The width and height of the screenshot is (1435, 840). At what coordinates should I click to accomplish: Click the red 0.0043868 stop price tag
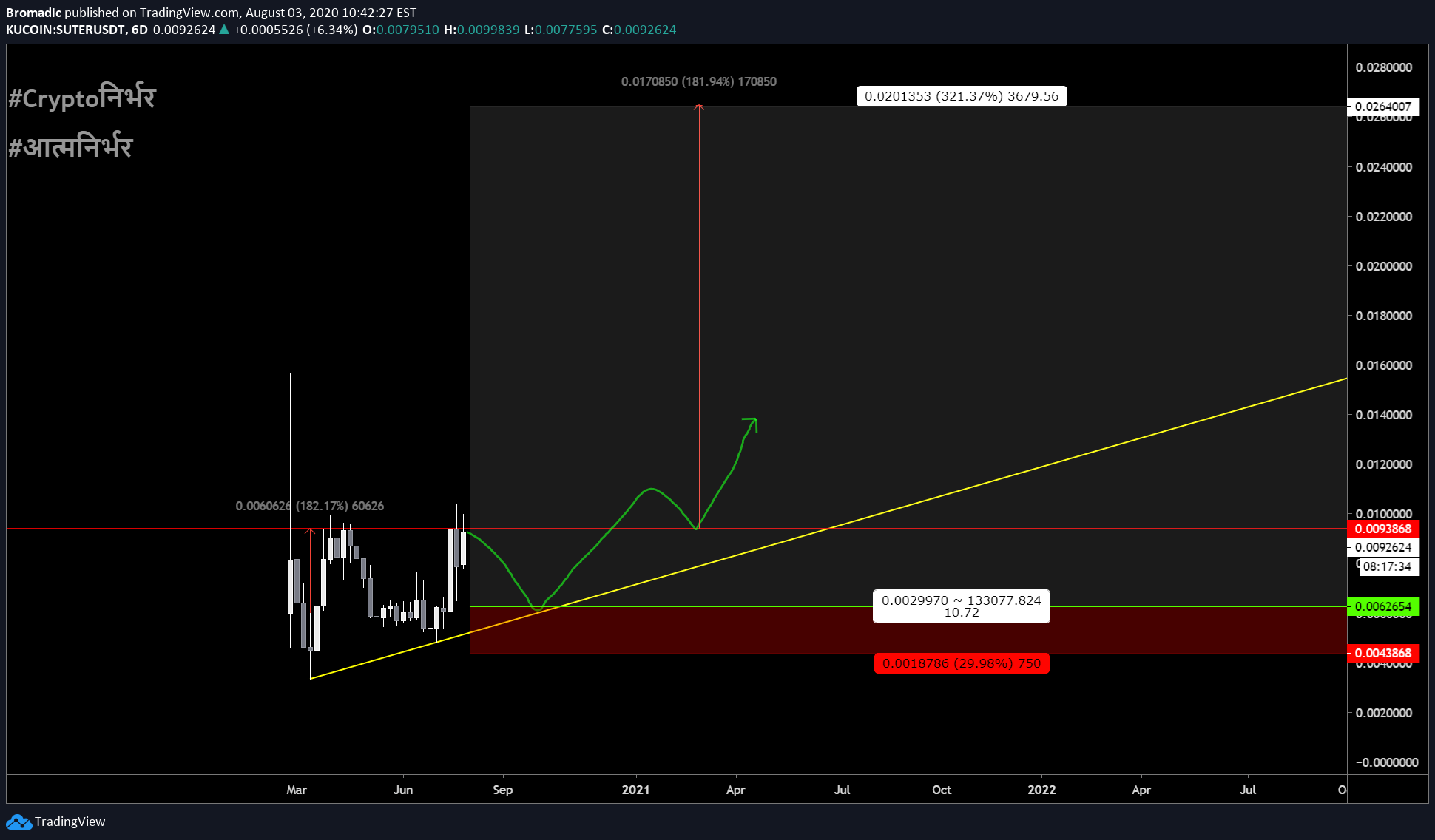pos(1383,653)
